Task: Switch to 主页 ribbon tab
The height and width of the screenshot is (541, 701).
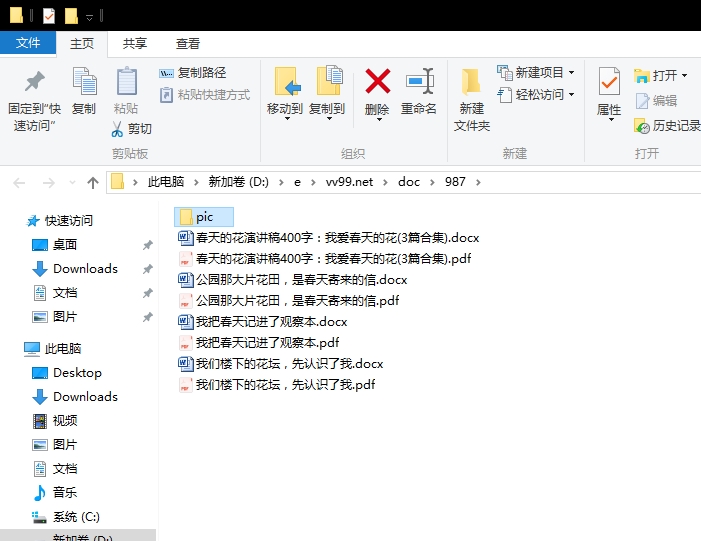Action: pos(82,44)
